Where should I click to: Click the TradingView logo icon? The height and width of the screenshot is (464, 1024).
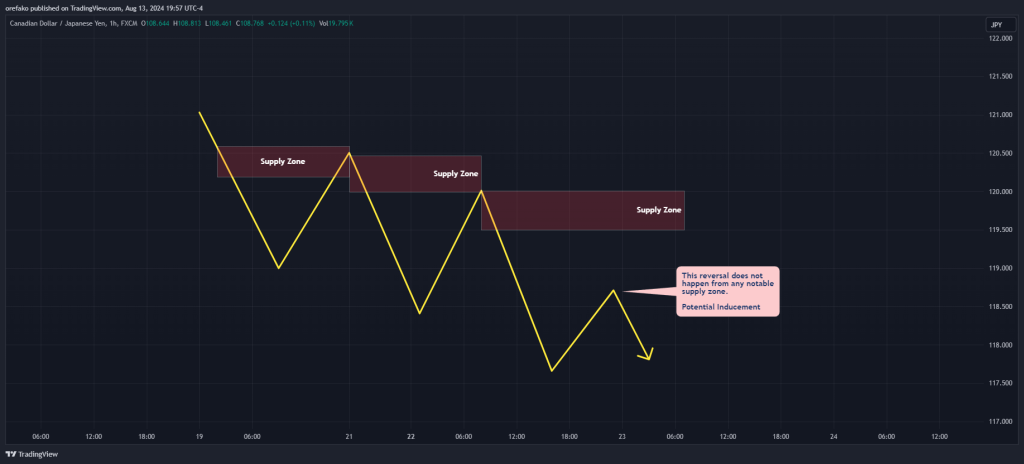[x=10, y=454]
